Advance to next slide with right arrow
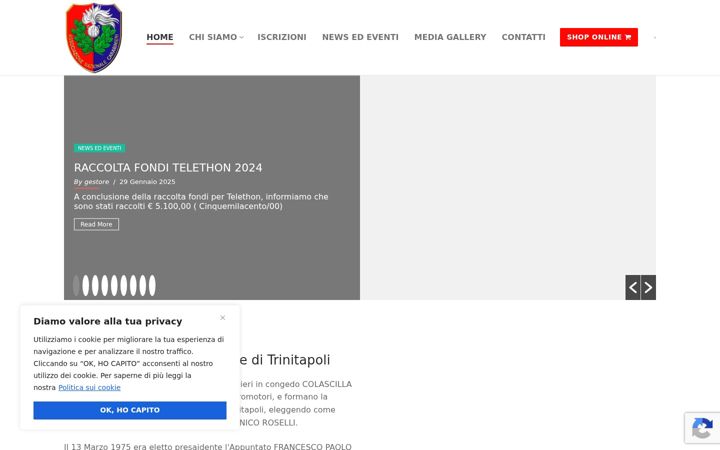This screenshot has width=720, height=450. point(648,287)
